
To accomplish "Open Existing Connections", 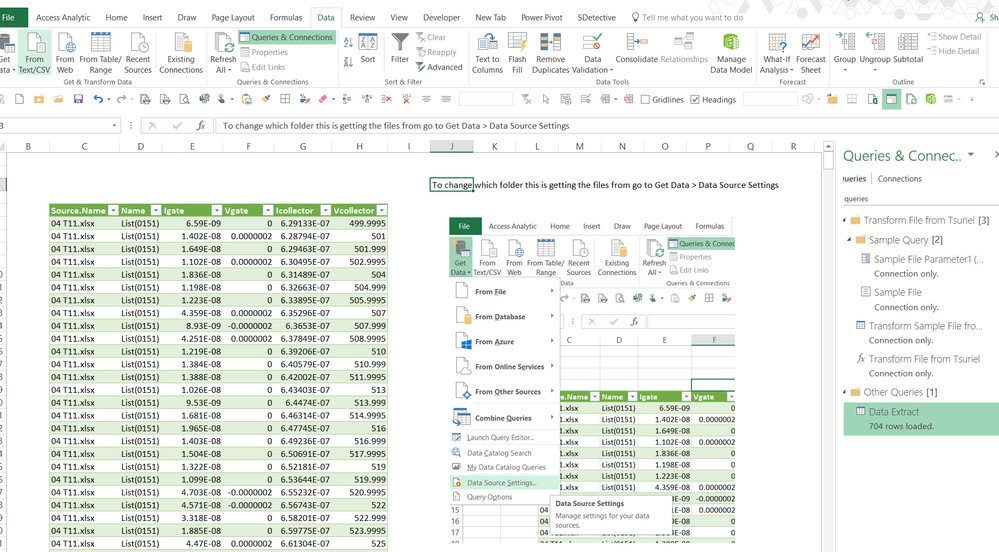I will point(181,54).
